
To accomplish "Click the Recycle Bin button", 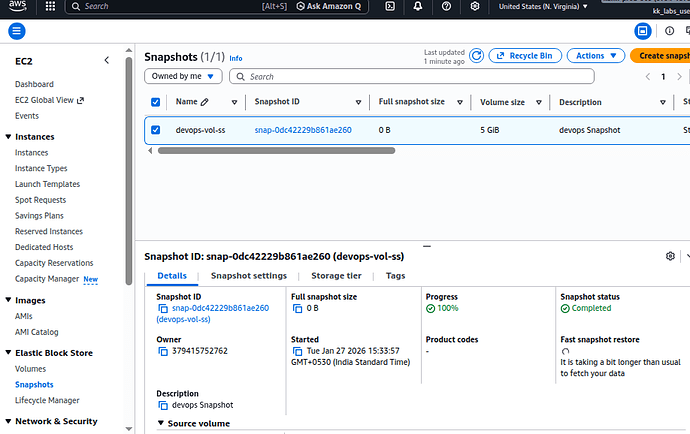I will click(525, 56).
